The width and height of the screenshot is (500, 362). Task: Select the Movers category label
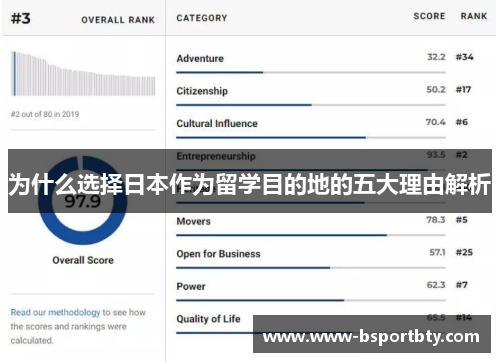pyautogui.click(x=193, y=221)
